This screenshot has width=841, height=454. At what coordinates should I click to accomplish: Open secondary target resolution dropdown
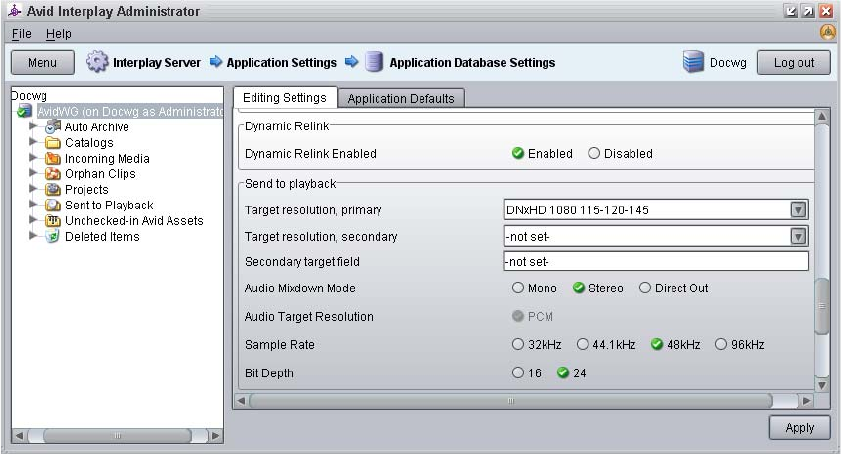[x=798, y=237]
